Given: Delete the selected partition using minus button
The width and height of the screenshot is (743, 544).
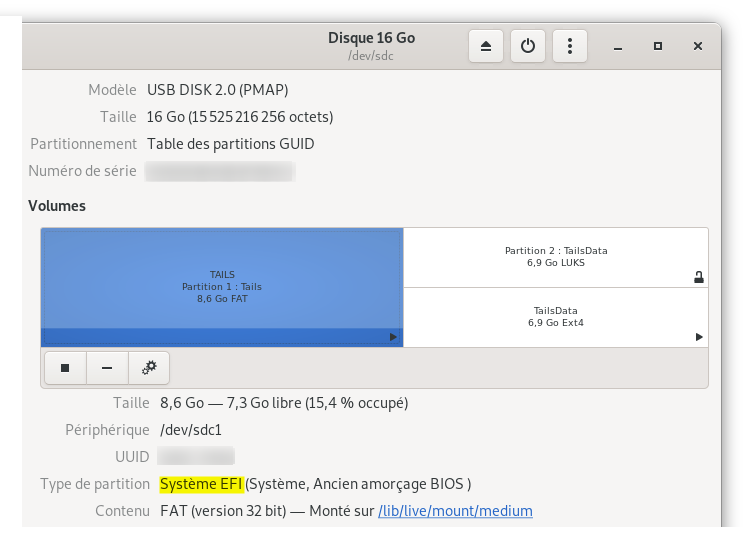Looking at the screenshot, I should (x=107, y=368).
